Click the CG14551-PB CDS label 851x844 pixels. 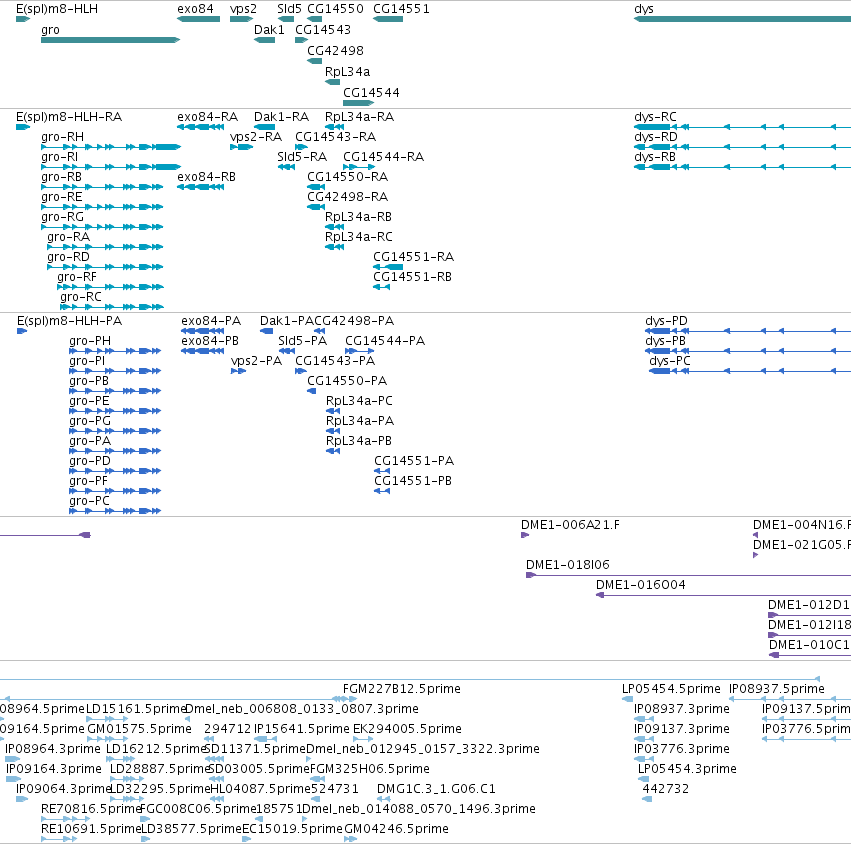point(413,481)
